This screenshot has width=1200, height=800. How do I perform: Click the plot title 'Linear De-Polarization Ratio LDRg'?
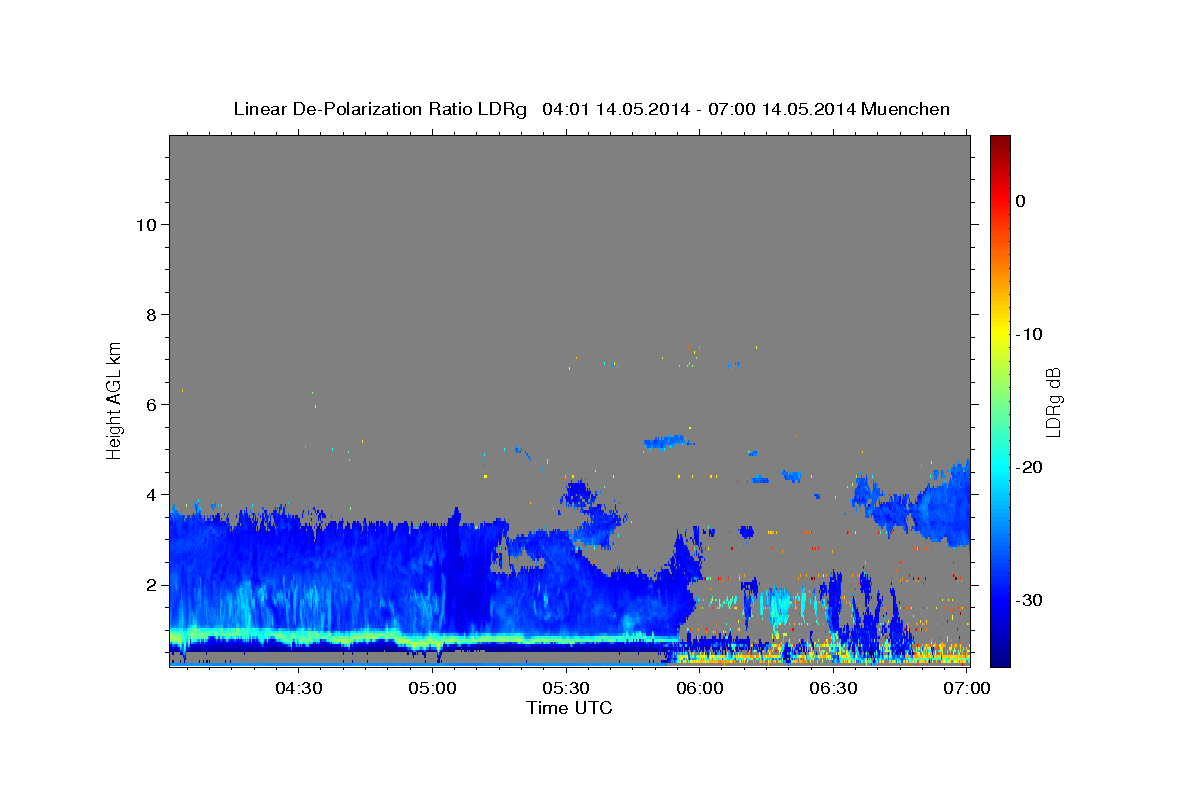click(x=379, y=109)
